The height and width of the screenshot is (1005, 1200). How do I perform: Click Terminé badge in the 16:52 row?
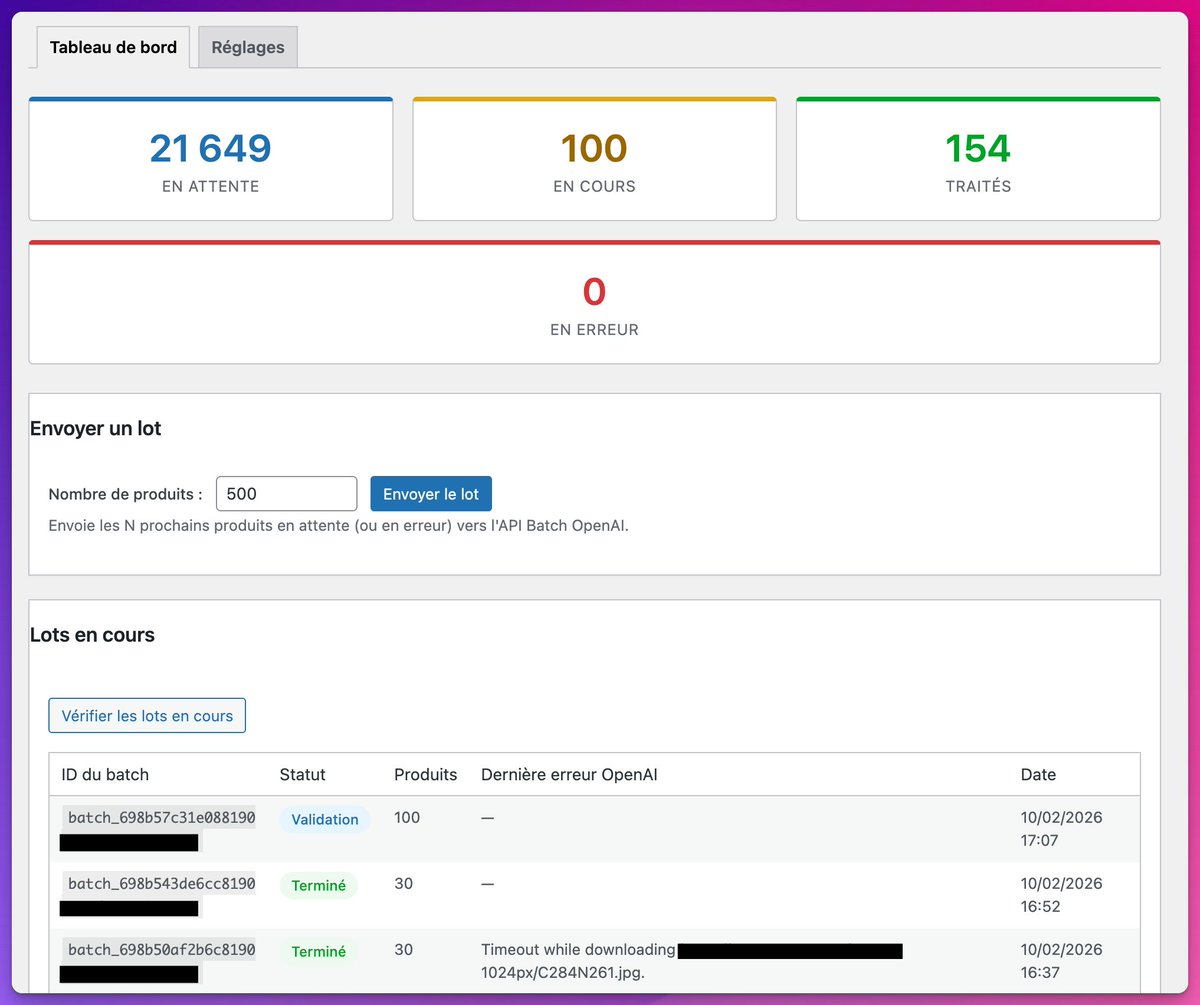point(318,885)
